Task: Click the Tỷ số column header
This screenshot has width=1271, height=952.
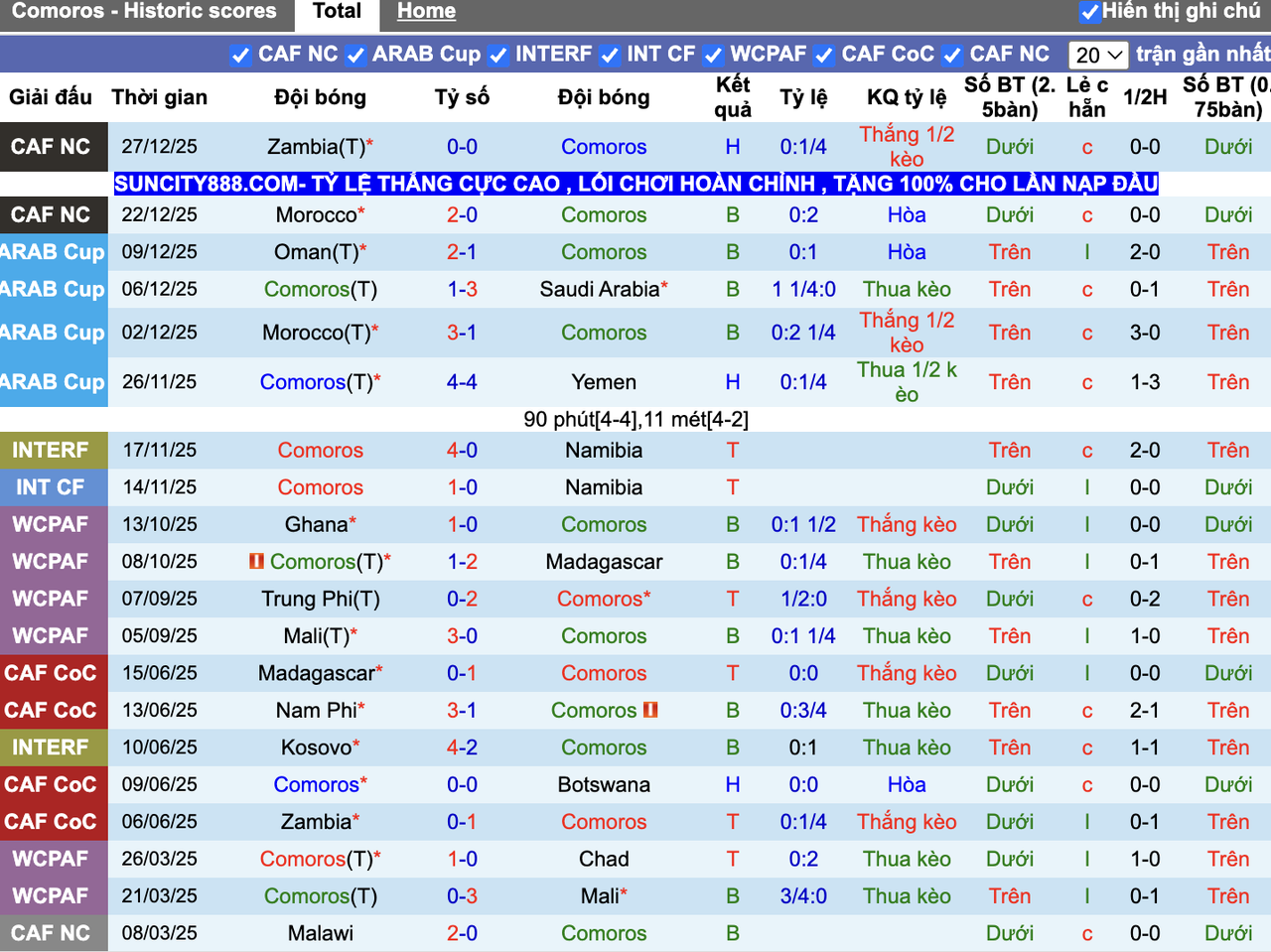Action: tap(462, 97)
